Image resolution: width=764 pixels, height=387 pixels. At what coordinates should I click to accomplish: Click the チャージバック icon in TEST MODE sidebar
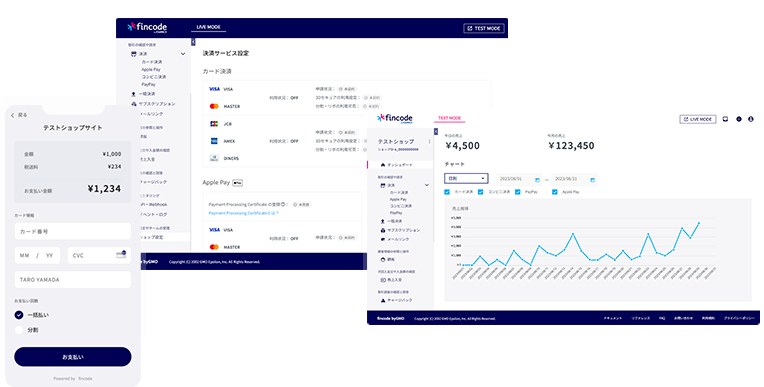tap(383, 300)
